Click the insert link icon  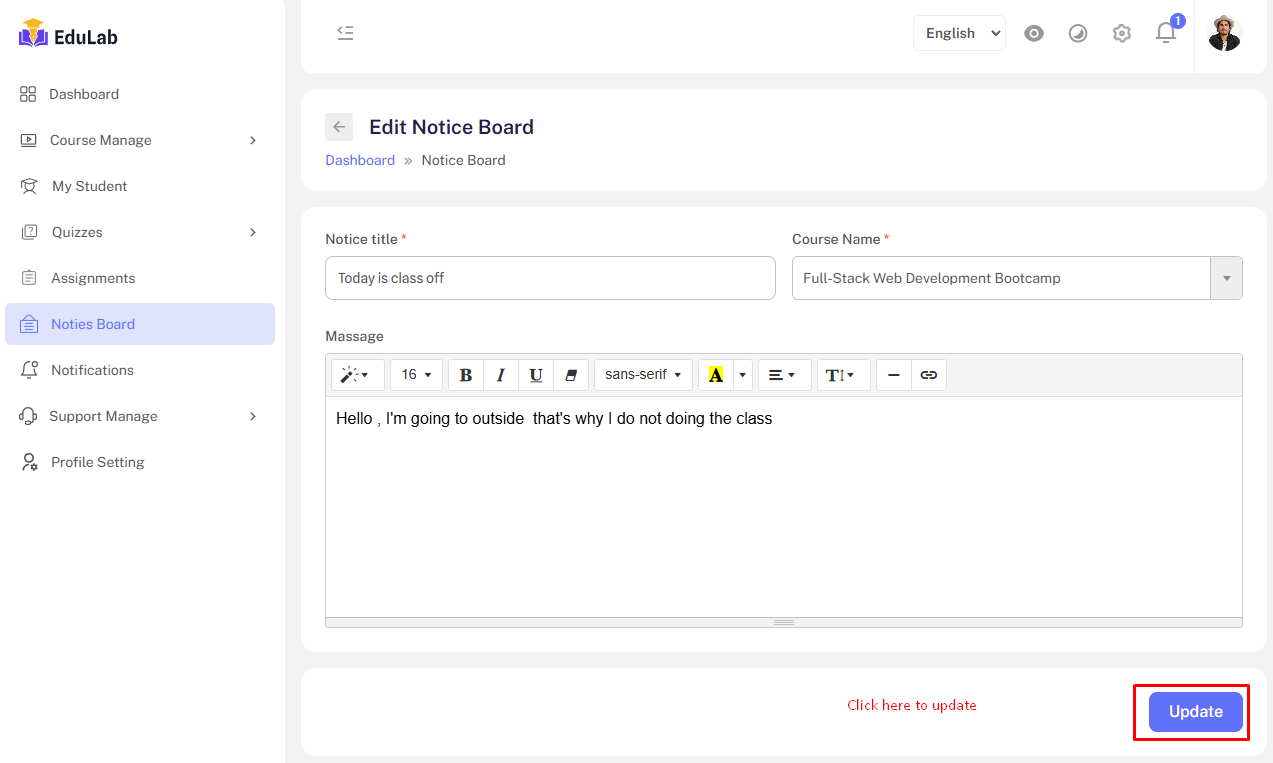pyautogui.click(x=929, y=375)
